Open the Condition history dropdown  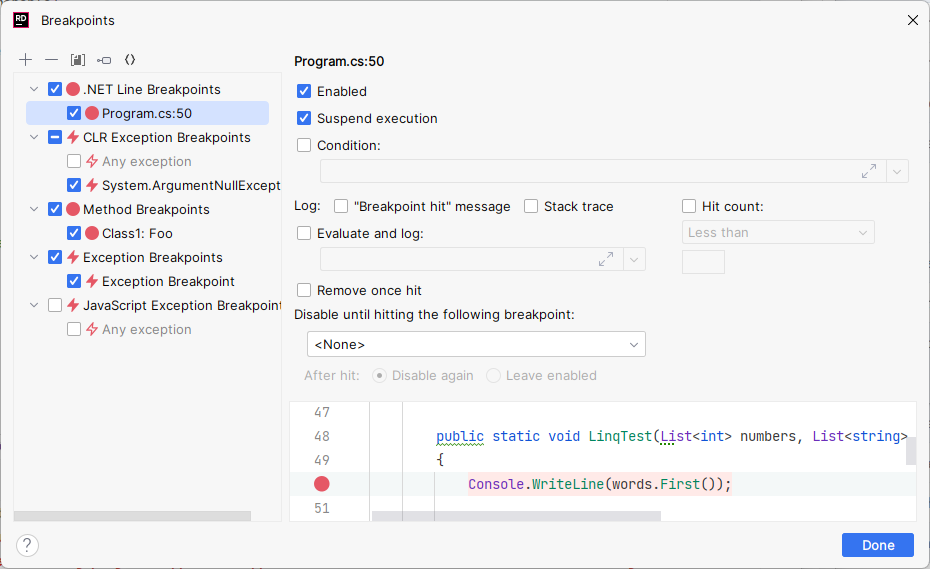pyautogui.click(x=897, y=171)
